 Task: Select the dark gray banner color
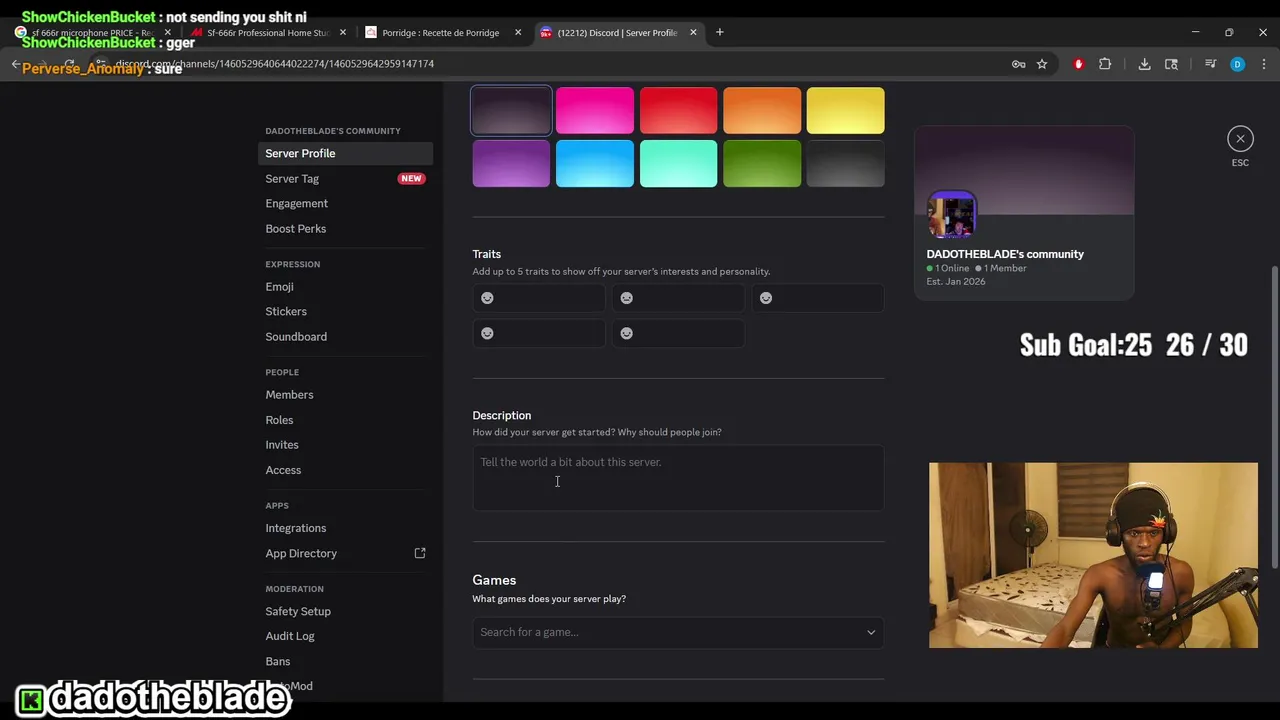845,163
